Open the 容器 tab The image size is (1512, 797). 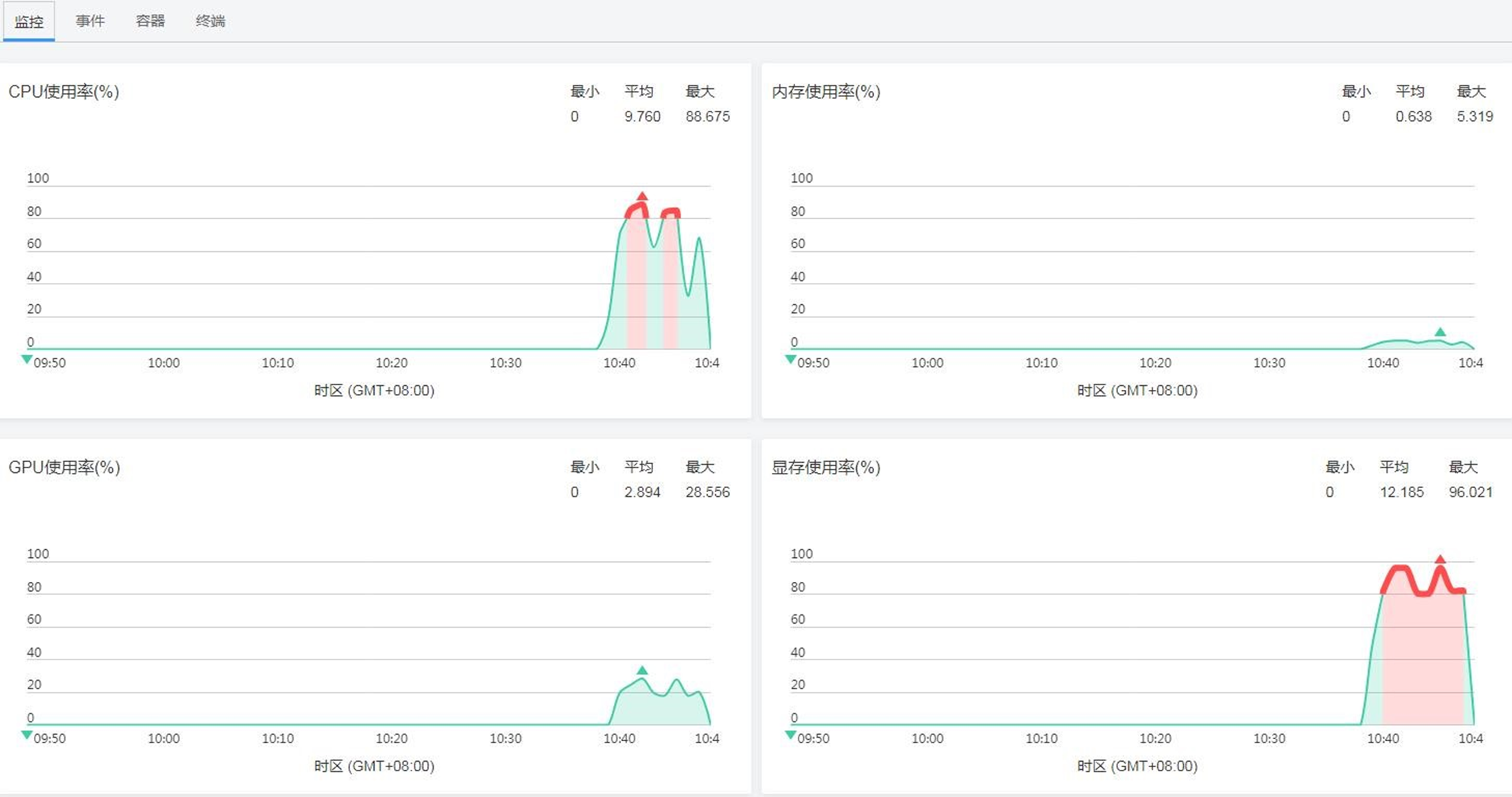pos(150,21)
